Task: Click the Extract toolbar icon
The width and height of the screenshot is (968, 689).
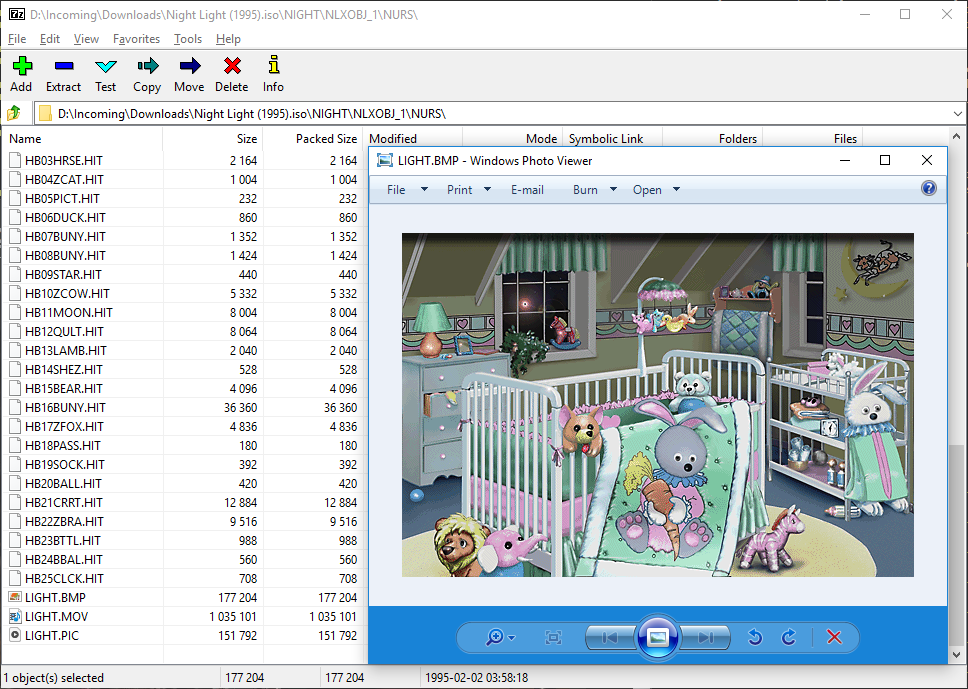Action: click(x=64, y=65)
